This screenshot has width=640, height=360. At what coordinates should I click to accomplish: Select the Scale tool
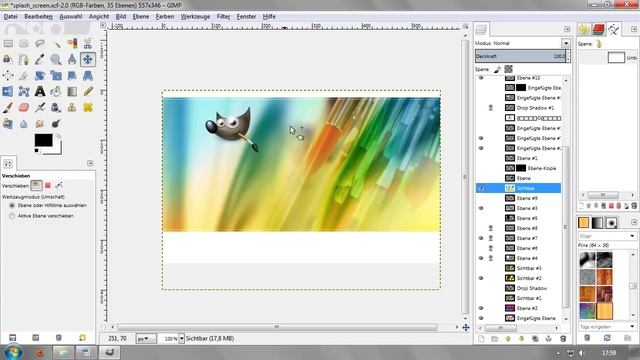click(x=56, y=76)
